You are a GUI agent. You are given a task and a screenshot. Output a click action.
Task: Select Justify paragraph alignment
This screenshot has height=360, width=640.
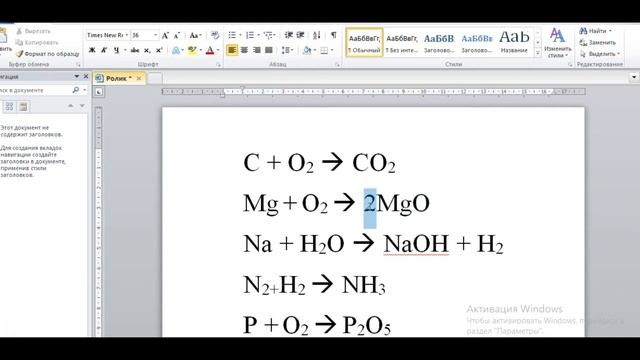point(269,50)
